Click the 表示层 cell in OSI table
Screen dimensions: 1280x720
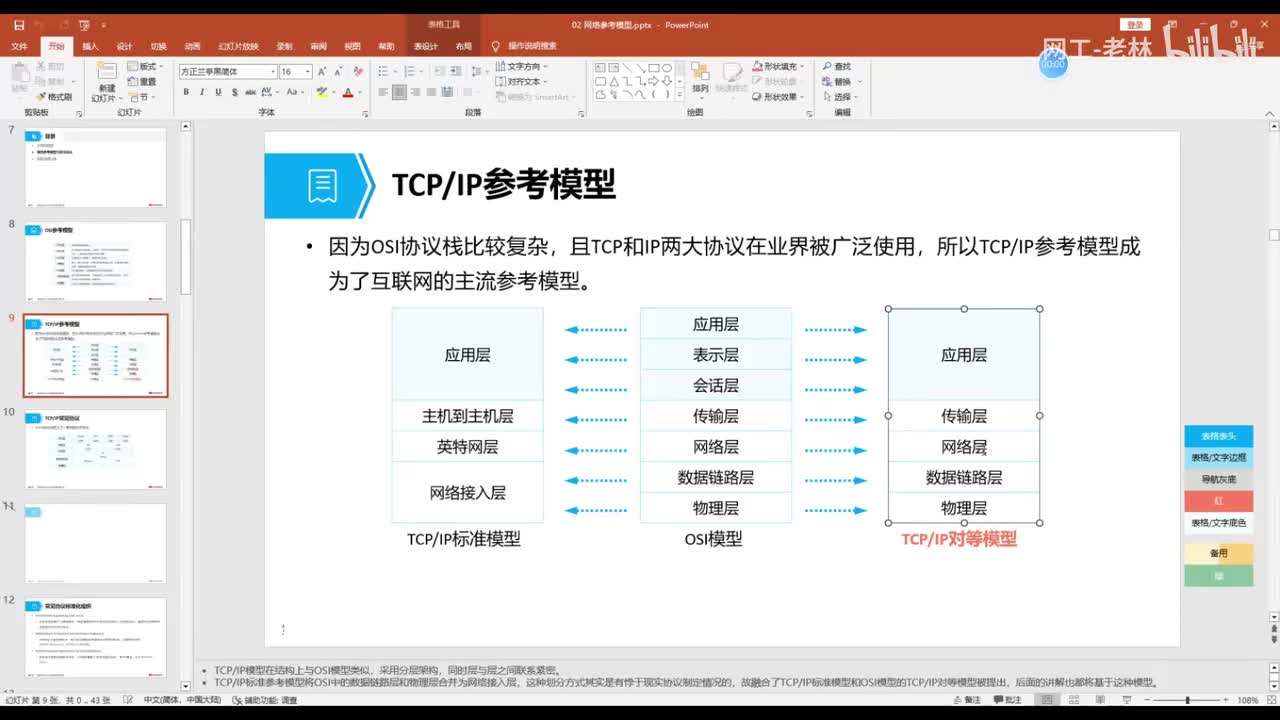(x=715, y=355)
